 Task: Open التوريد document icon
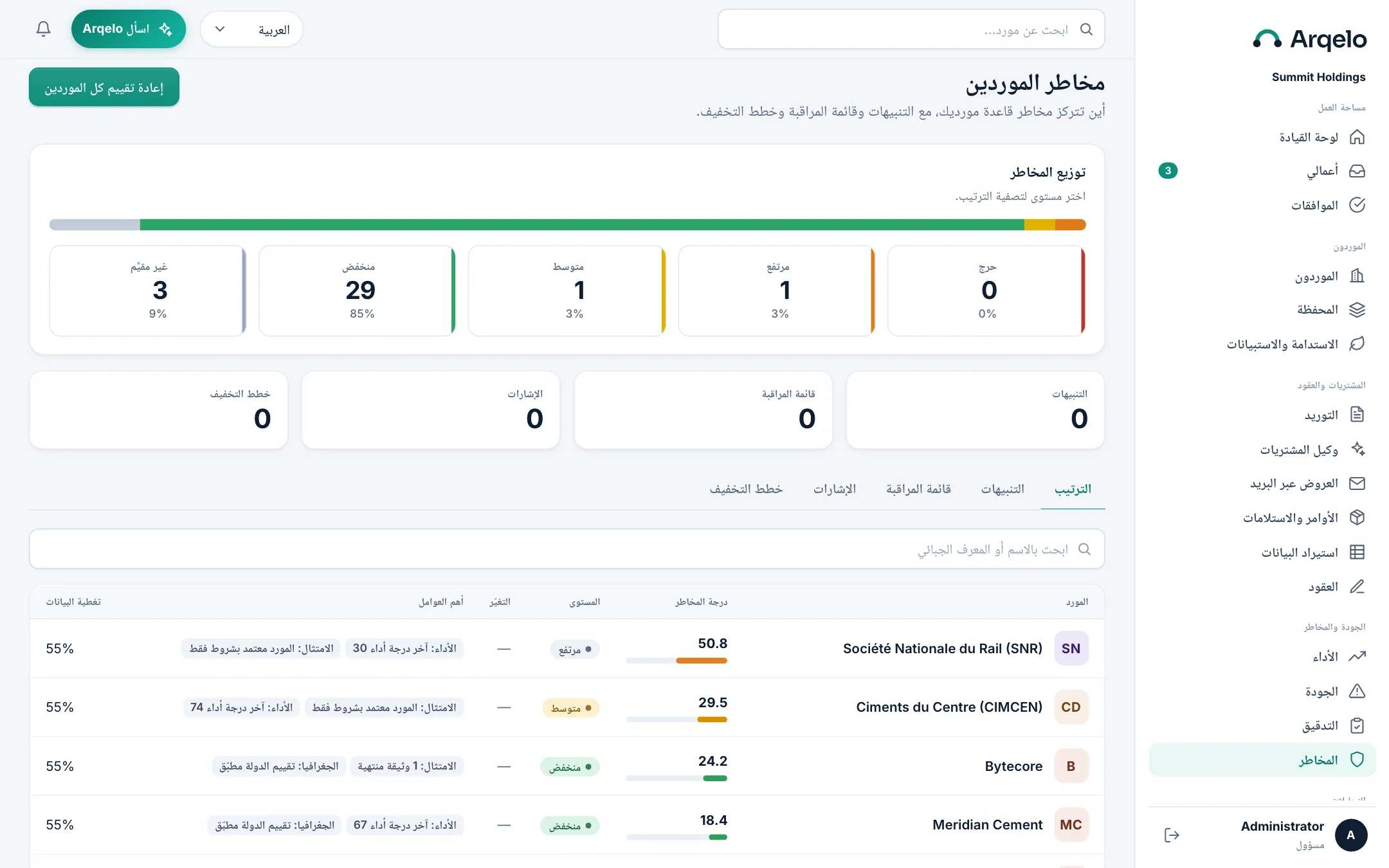click(1357, 415)
